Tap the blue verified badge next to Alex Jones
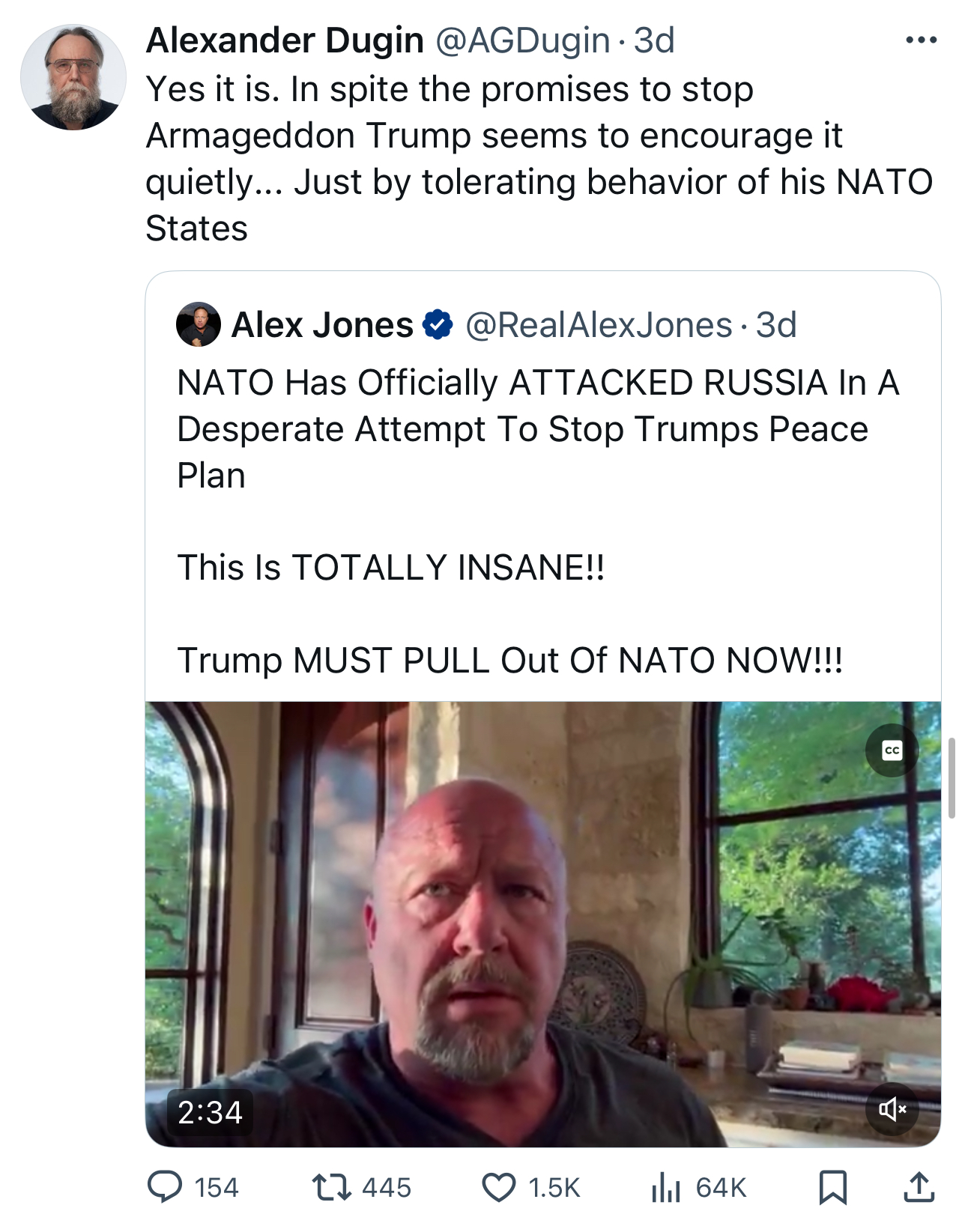The image size is (962, 1232). click(x=438, y=325)
